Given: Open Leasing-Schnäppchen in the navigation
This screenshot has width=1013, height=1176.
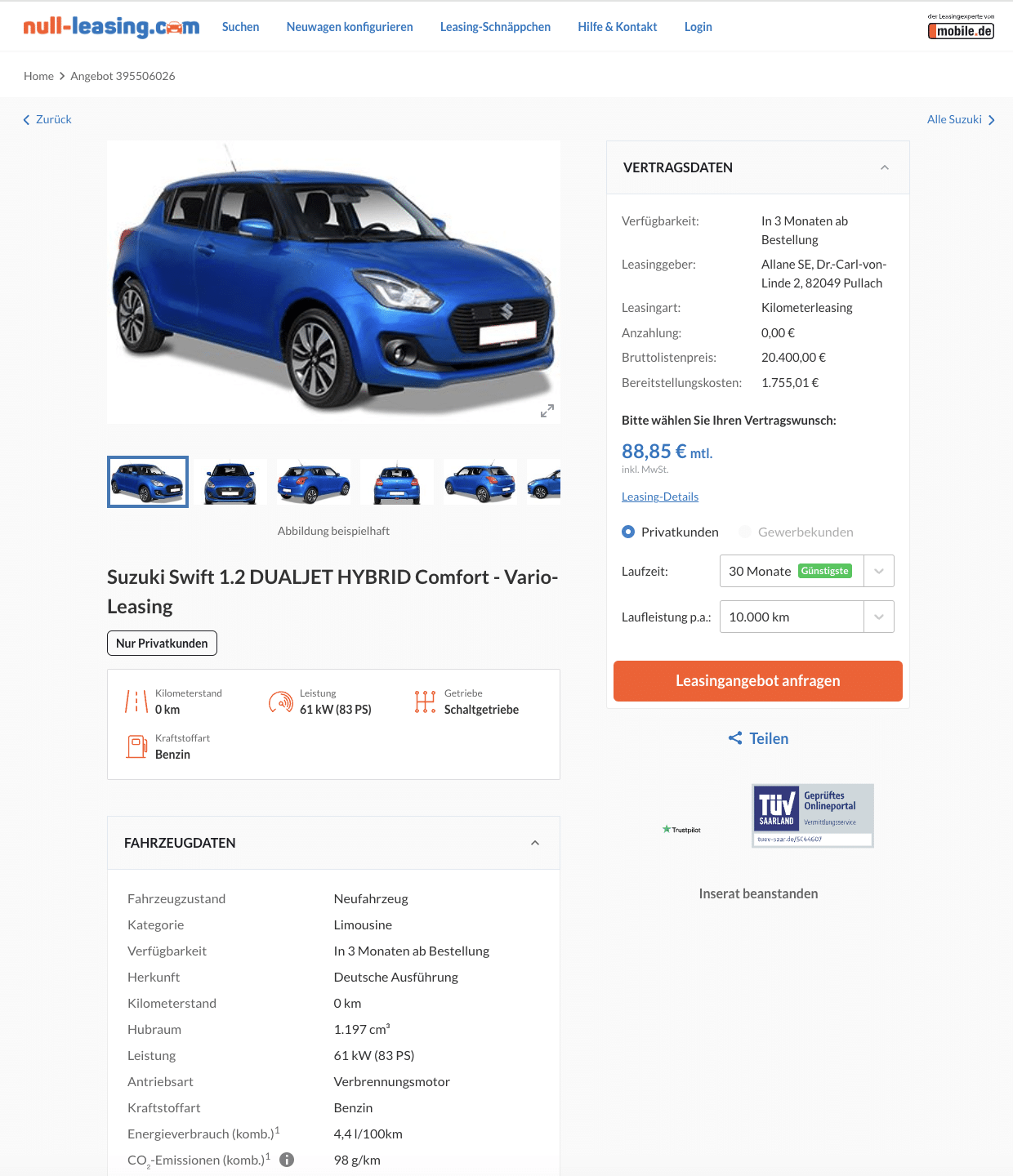Looking at the screenshot, I should pyautogui.click(x=495, y=27).
